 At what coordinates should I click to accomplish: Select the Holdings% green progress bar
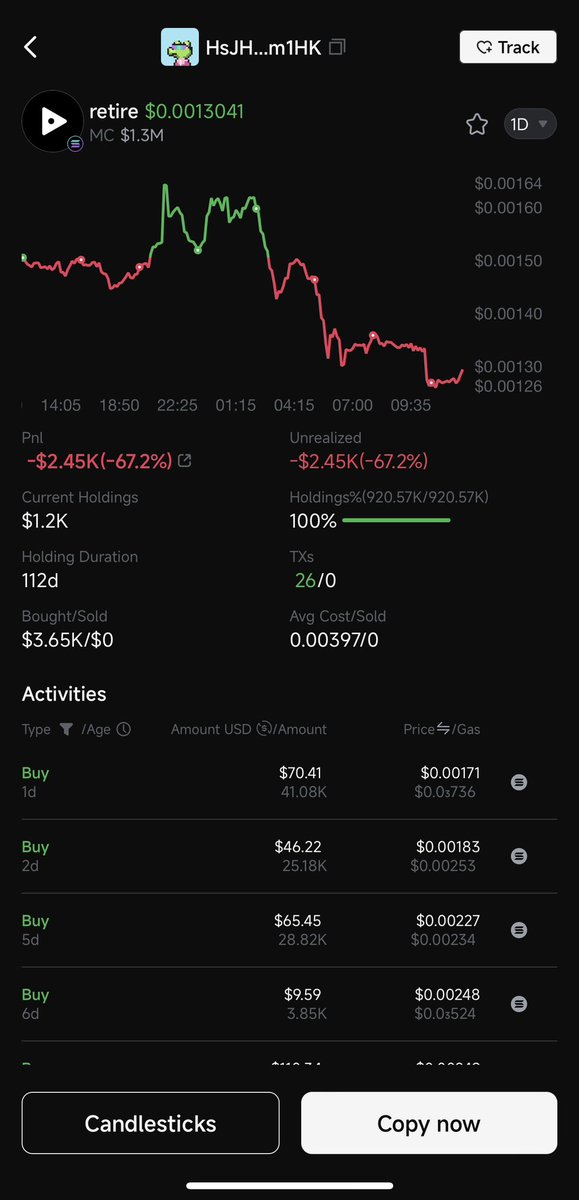(396, 520)
